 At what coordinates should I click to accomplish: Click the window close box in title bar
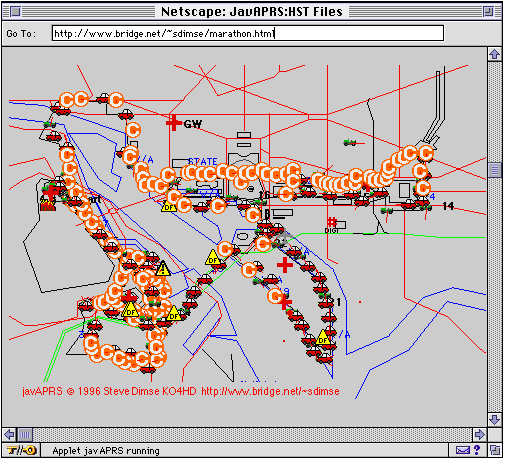click(x=15, y=12)
